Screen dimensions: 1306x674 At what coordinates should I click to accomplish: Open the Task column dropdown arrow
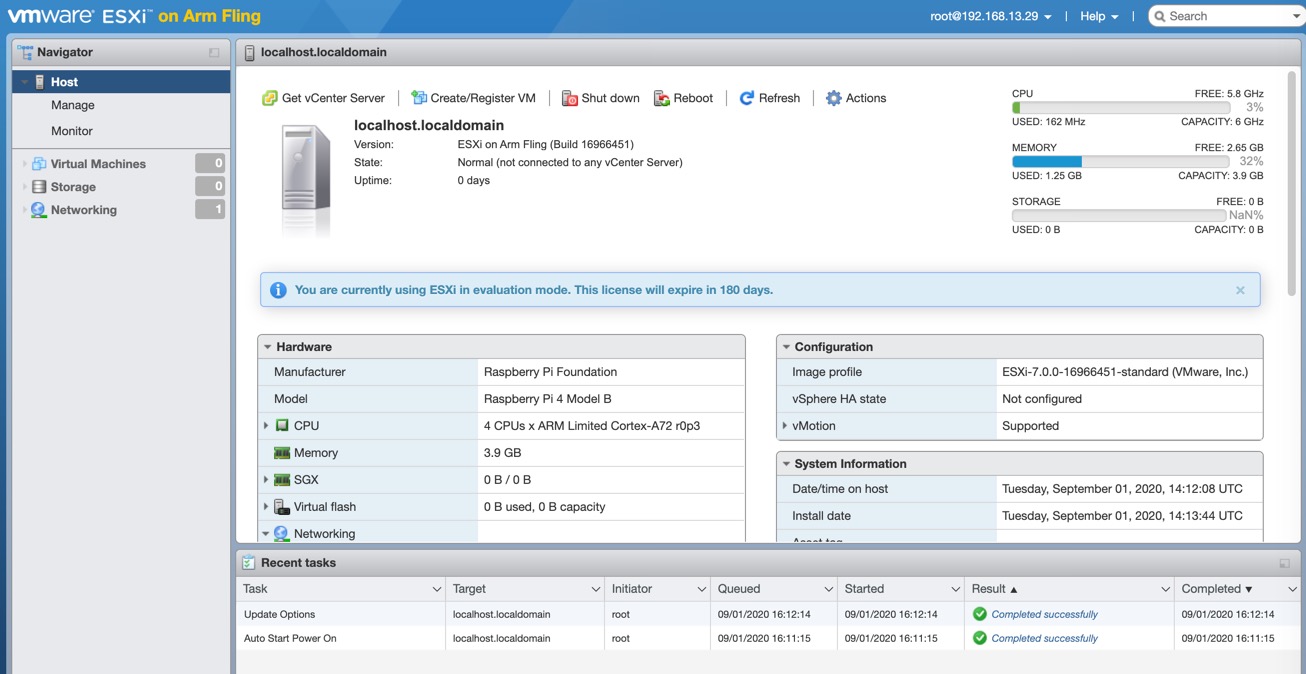tap(436, 589)
